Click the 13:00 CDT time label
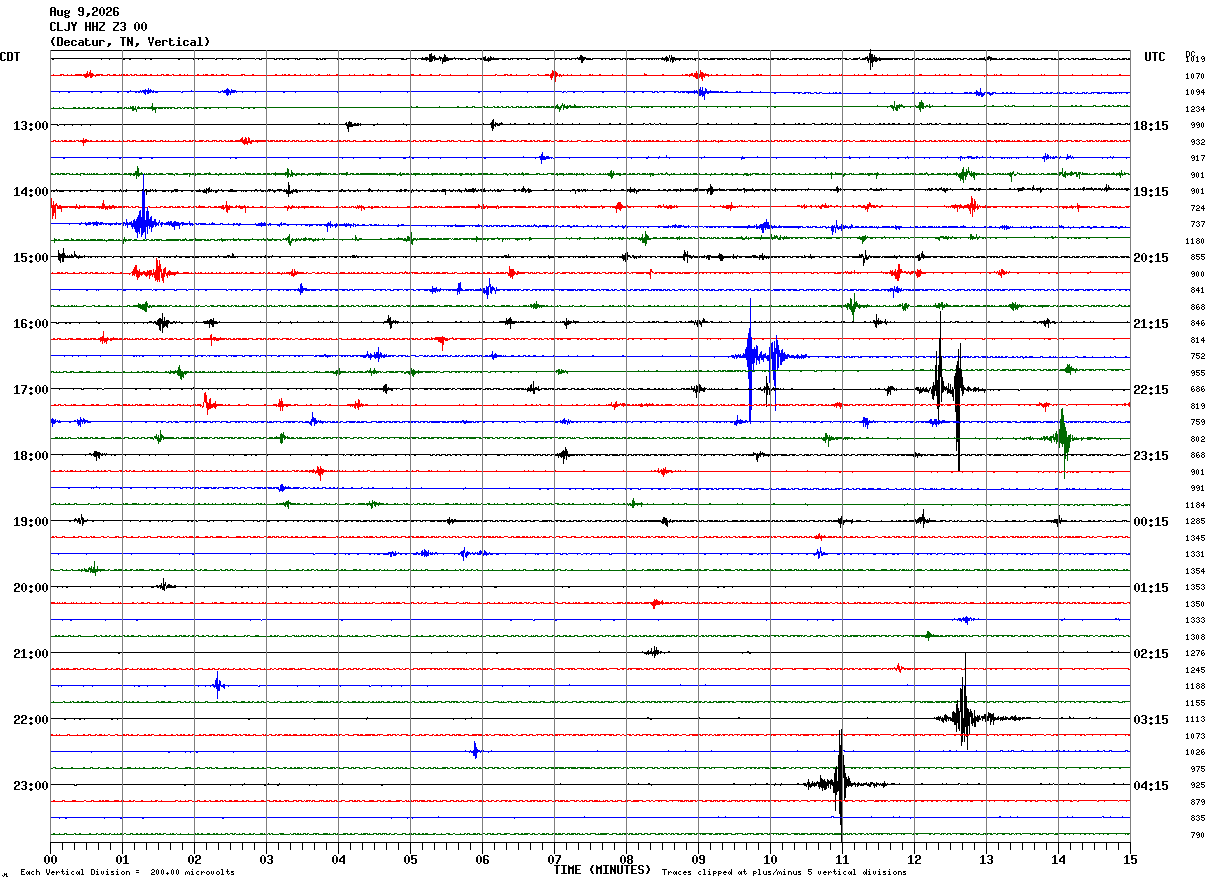Image resolution: width=1210 pixels, height=886 pixels. [30, 126]
